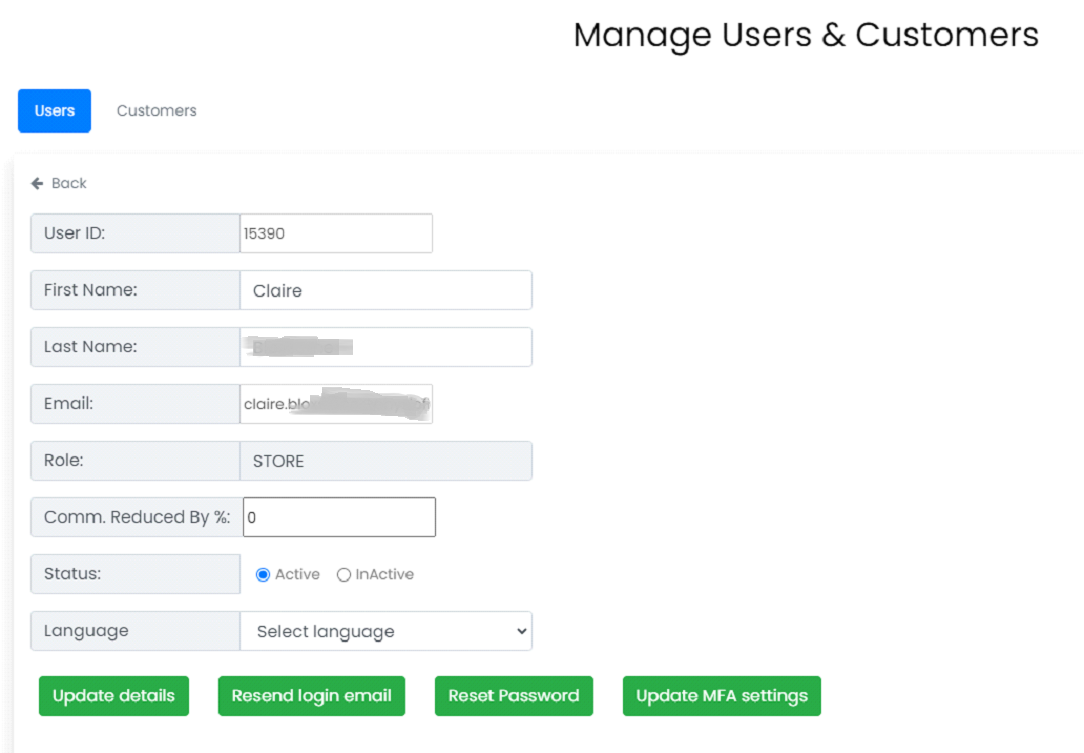1084x753 pixels.
Task: Switch to the Users tab
Action: 54,111
